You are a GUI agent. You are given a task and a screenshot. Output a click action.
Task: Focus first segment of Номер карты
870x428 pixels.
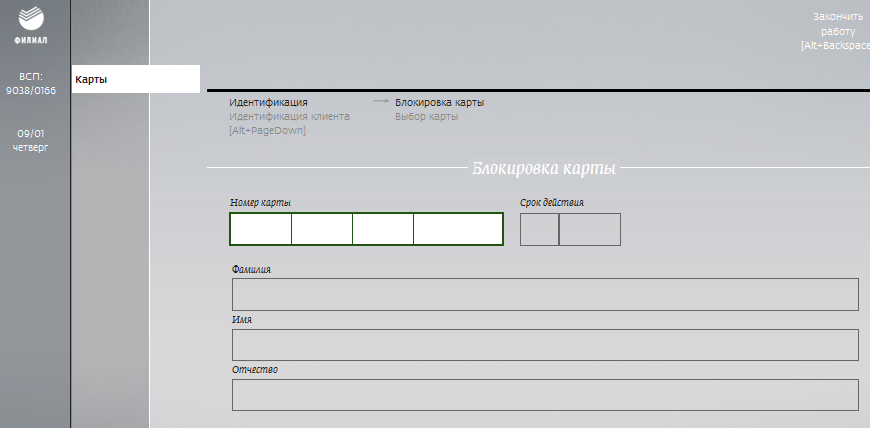coord(261,229)
